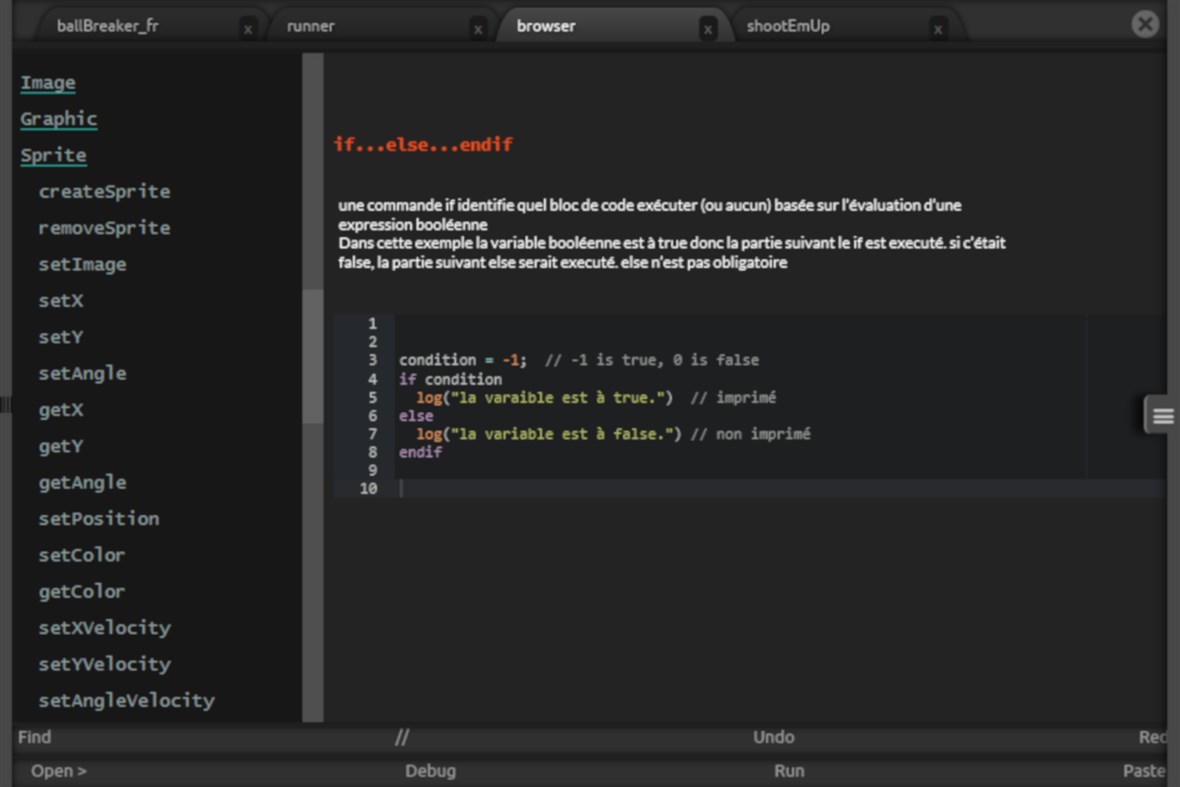The image size is (1180, 787).
Task: View the getAngle entry
Action: (x=83, y=482)
